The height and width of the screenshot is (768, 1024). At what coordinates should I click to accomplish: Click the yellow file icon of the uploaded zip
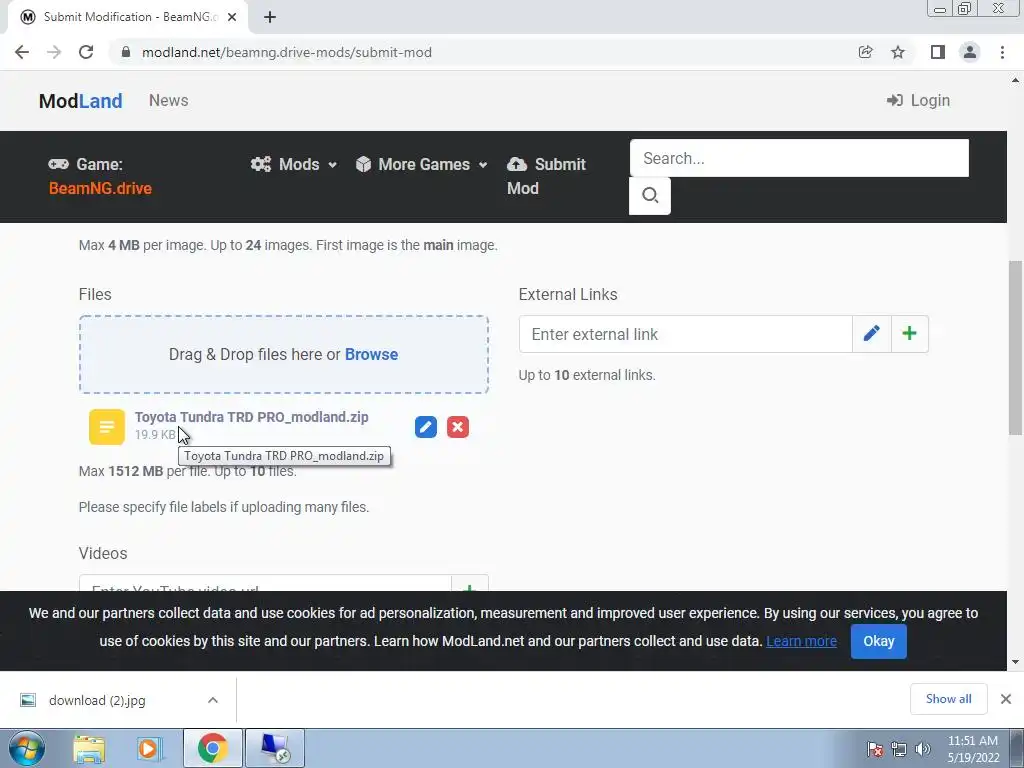[x=106, y=427]
